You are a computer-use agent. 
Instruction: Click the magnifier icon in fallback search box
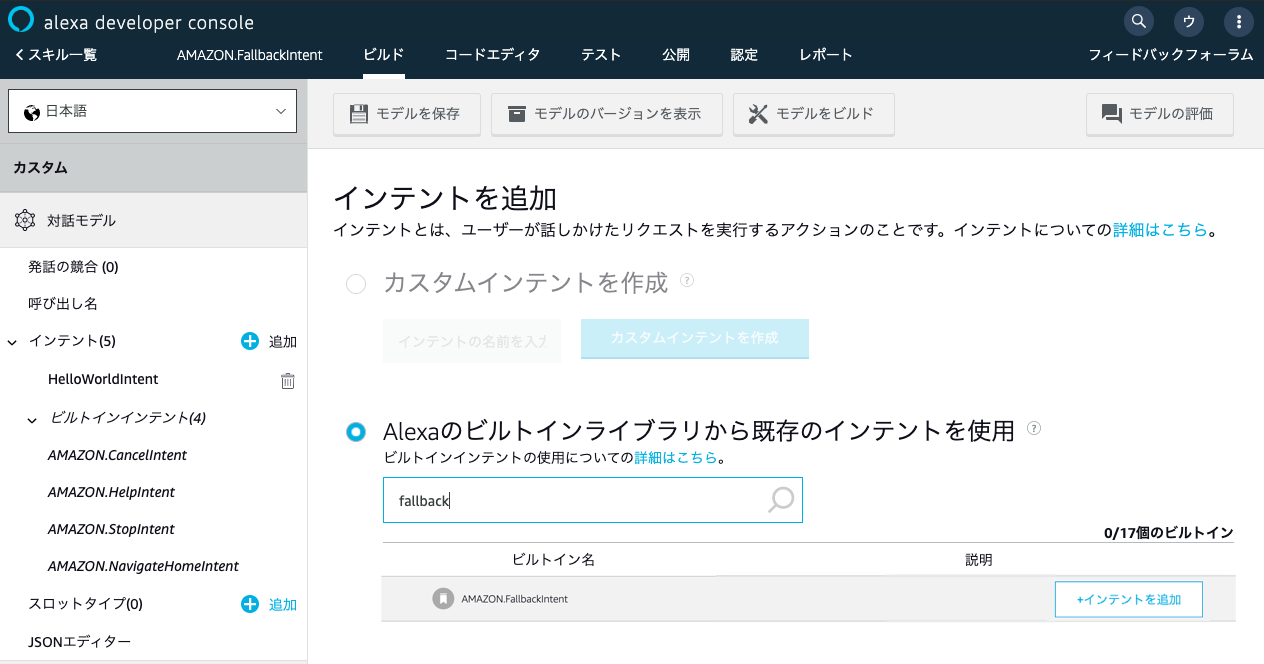click(x=780, y=500)
